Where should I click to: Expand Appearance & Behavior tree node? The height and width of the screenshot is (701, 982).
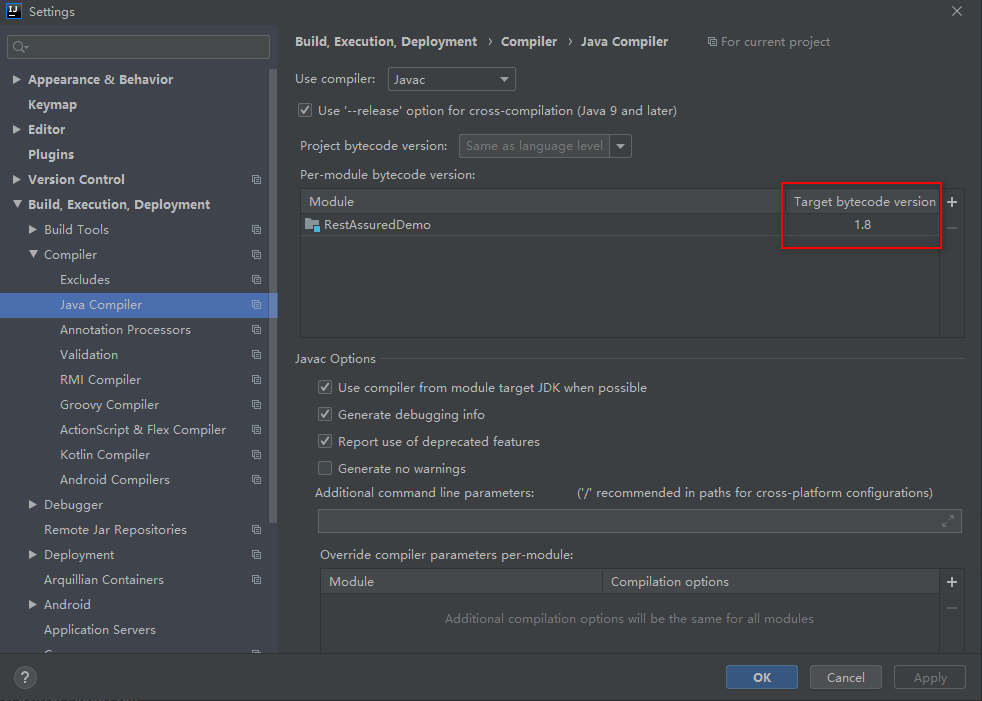coord(17,80)
